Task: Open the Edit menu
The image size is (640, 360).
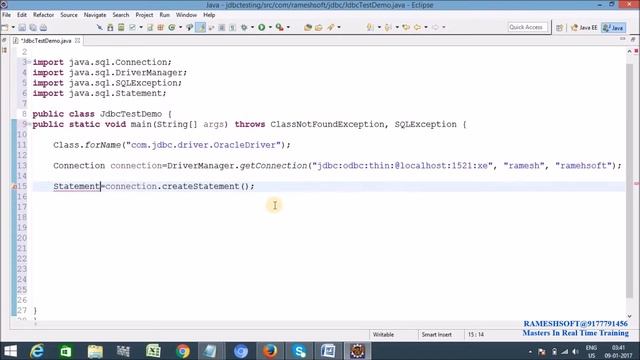Action: pos(22,15)
